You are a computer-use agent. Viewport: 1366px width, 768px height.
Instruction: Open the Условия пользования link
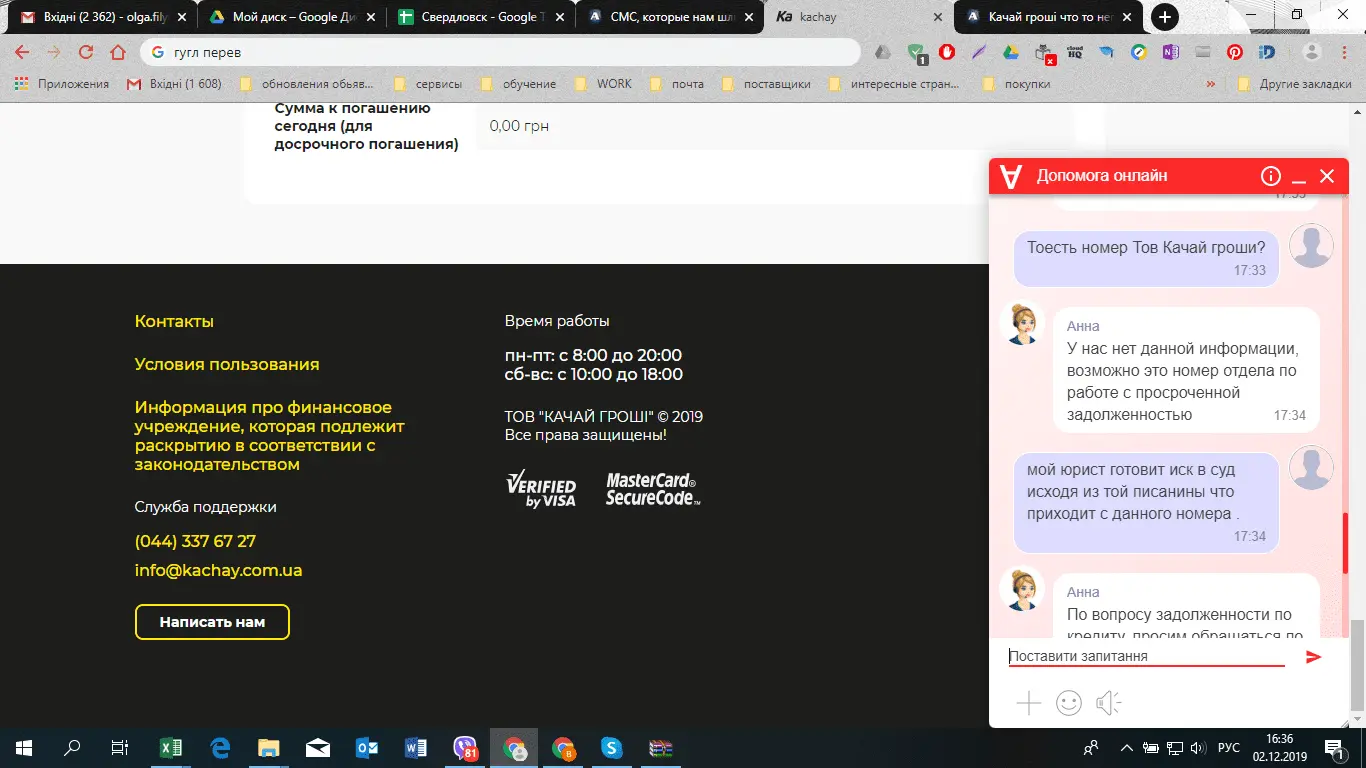click(226, 364)
